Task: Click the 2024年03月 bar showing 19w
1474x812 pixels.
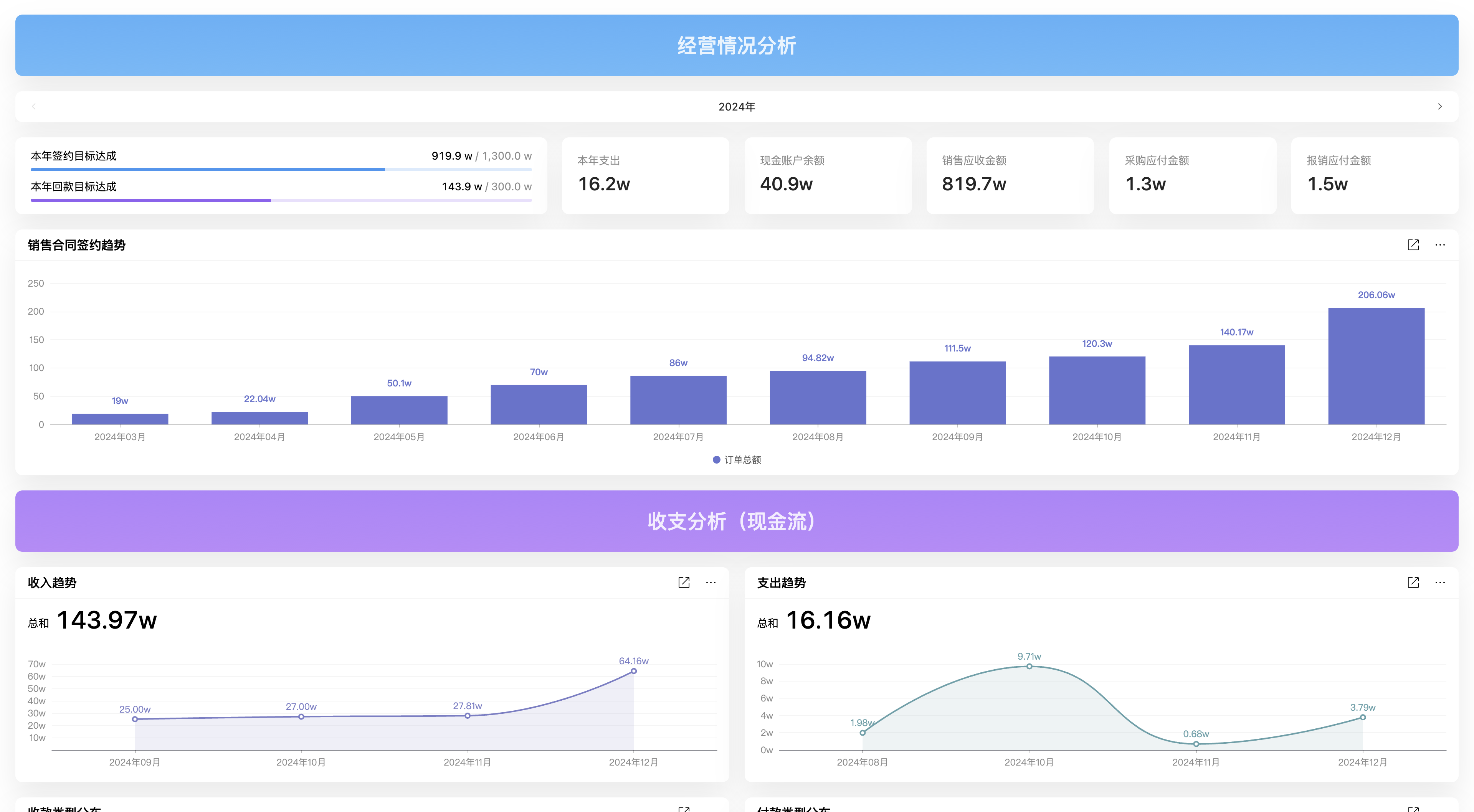Action: coord(120,419)
